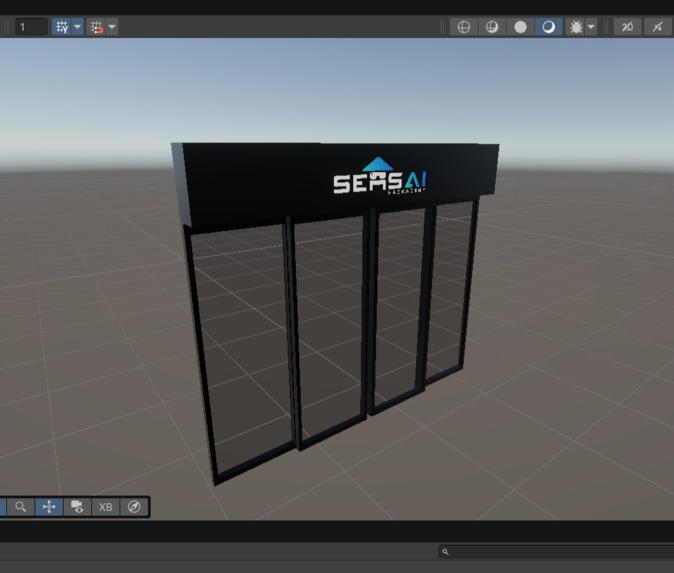Open the debug draw mode dropdown arrow
The width and height of the screenshot is (674, 573).
(591, 27)
